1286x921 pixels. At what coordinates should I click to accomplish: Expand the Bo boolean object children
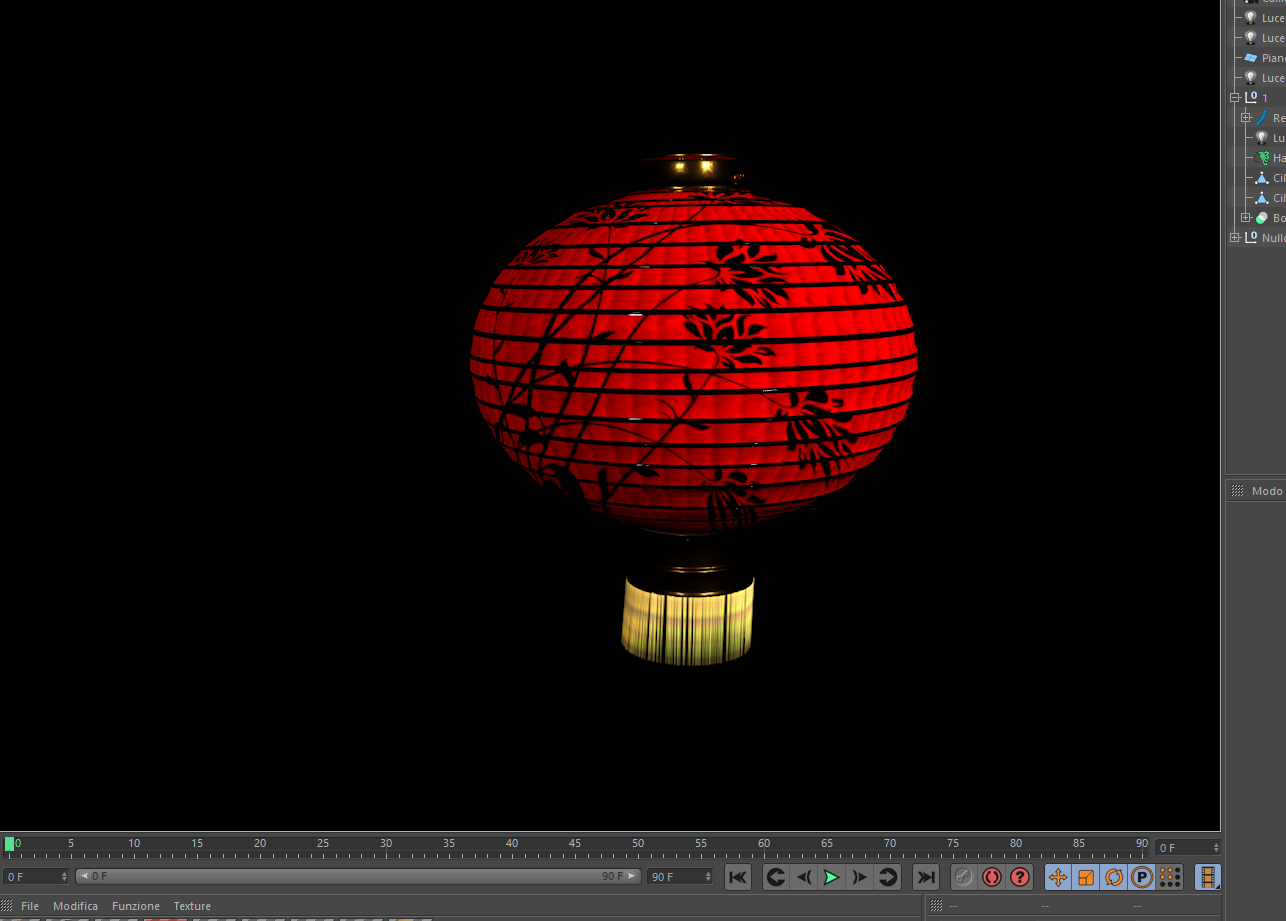(1246, 218)
